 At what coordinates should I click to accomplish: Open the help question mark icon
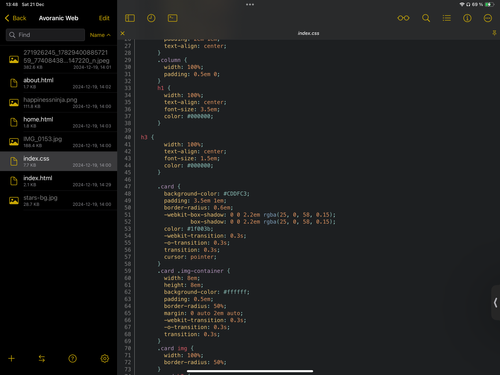point(72,358)
